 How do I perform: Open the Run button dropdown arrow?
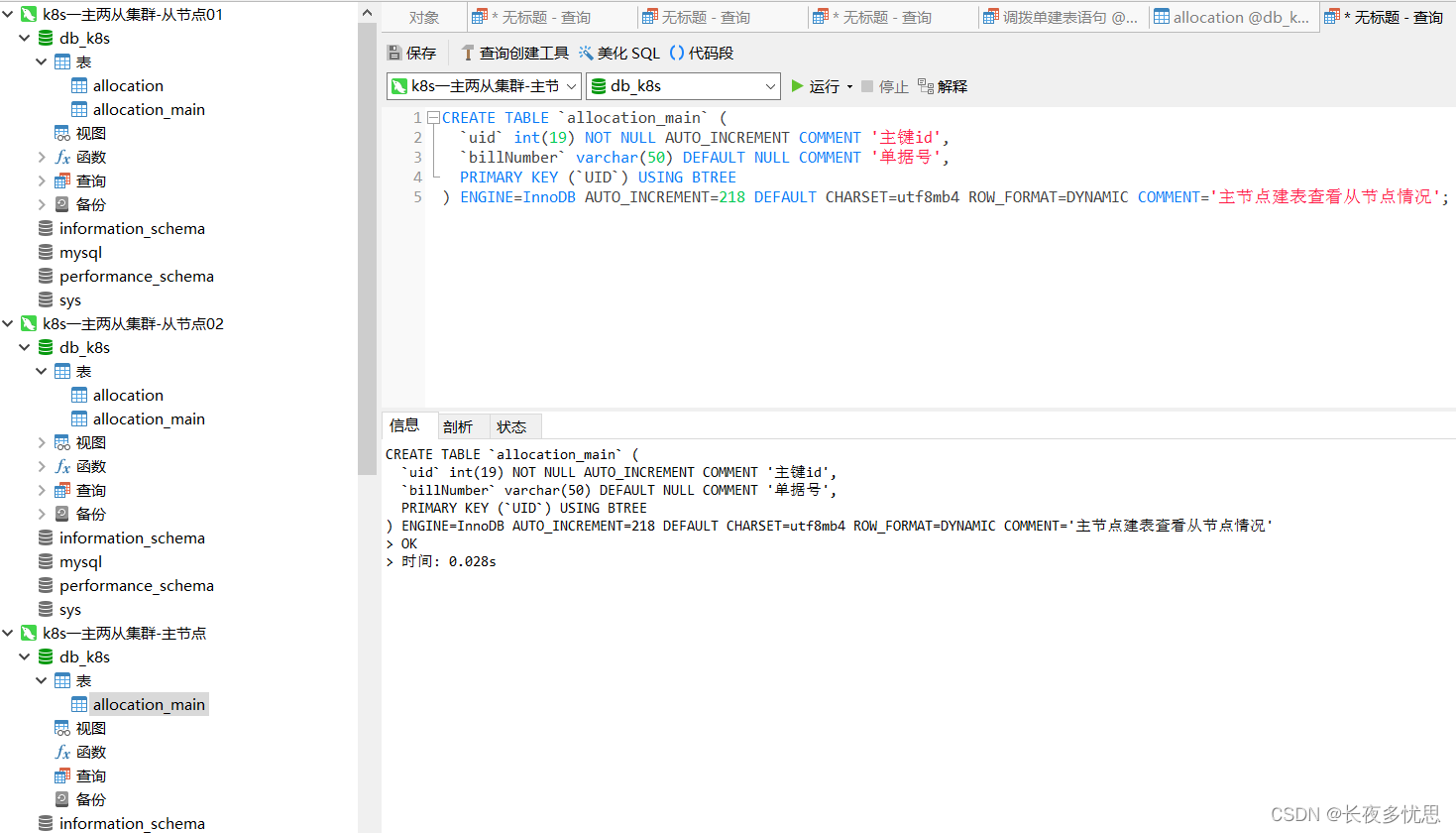coord(849,87)
